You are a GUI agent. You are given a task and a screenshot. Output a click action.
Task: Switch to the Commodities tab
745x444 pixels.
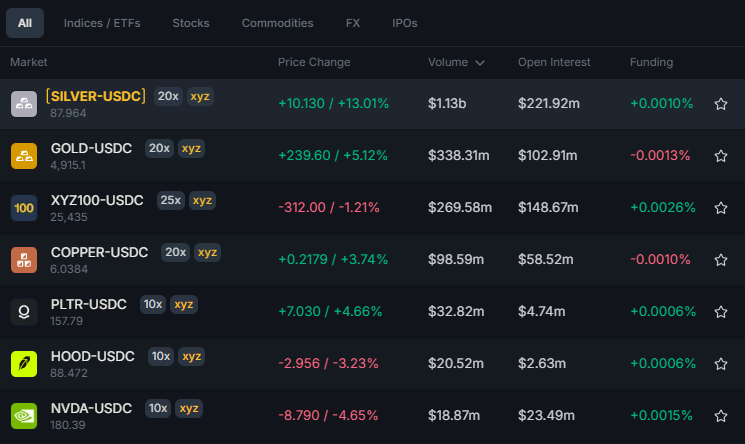(277, 23)
